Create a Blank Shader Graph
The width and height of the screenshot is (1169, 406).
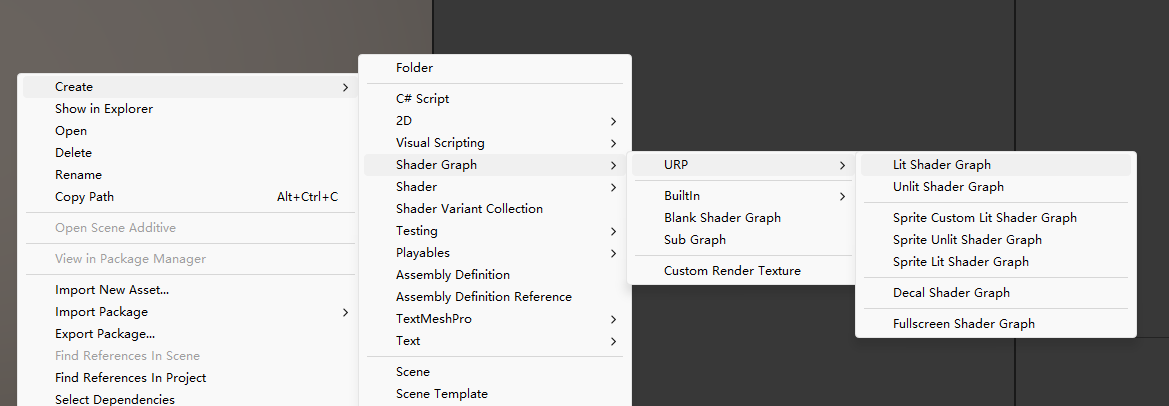(722, 218)
